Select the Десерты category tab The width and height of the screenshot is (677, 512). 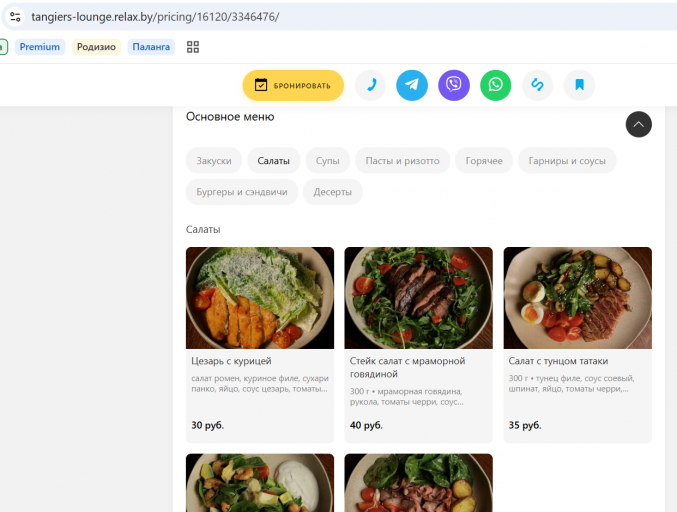(332, 192)
